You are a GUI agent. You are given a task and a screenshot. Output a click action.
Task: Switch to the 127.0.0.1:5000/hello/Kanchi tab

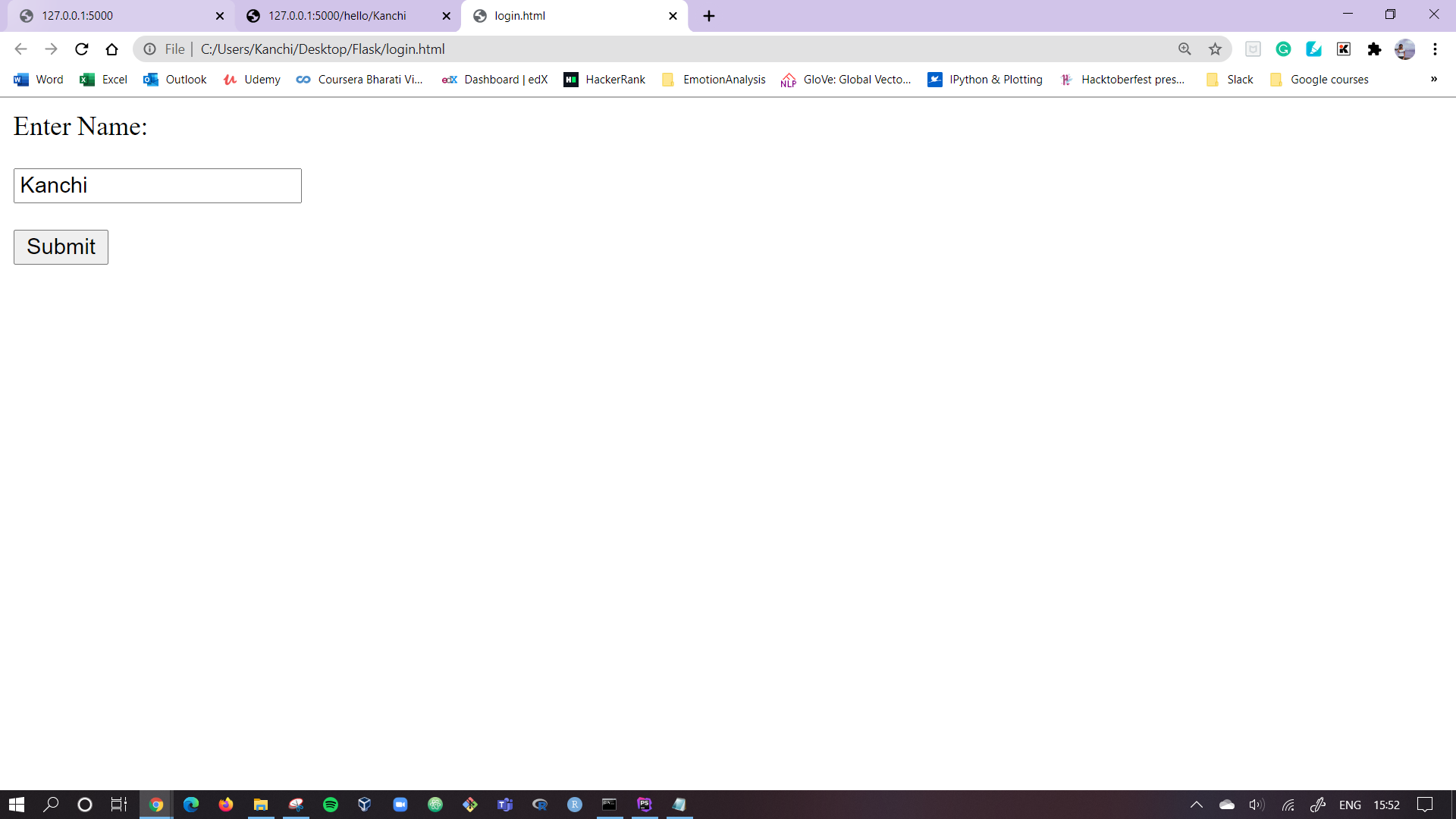coord(337,16)
